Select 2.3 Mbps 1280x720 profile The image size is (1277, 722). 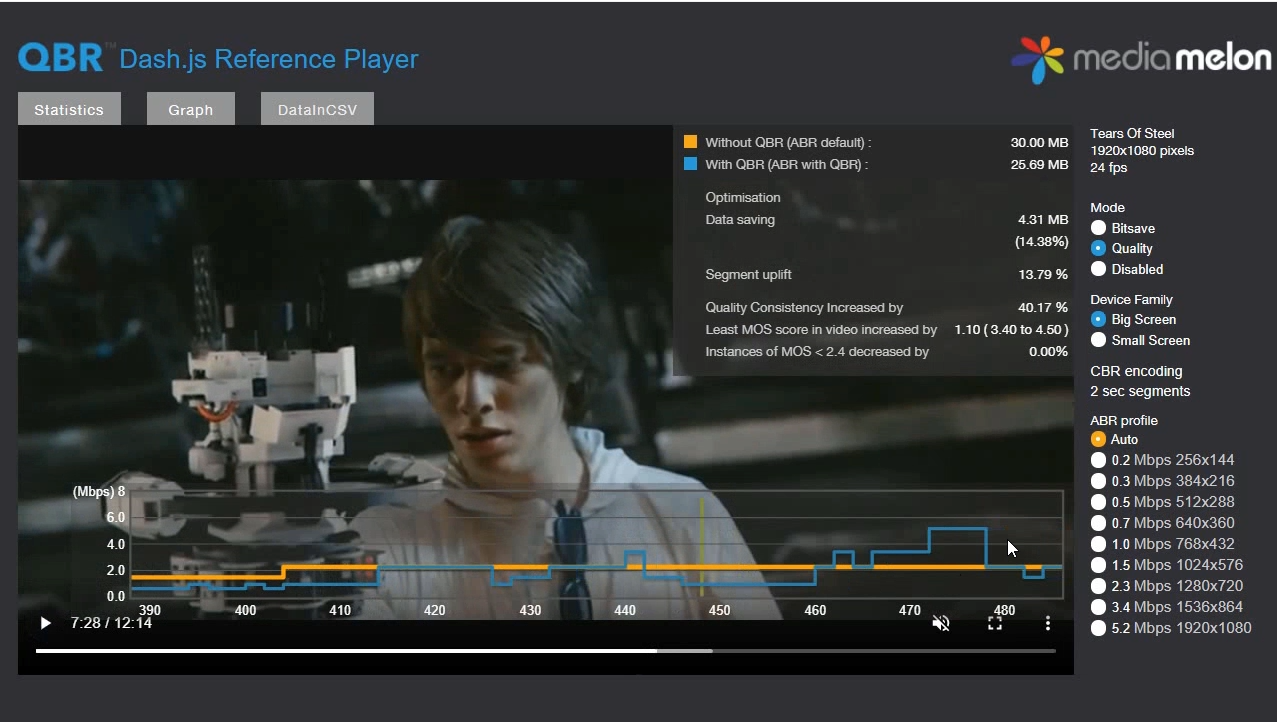point(1099,586)
